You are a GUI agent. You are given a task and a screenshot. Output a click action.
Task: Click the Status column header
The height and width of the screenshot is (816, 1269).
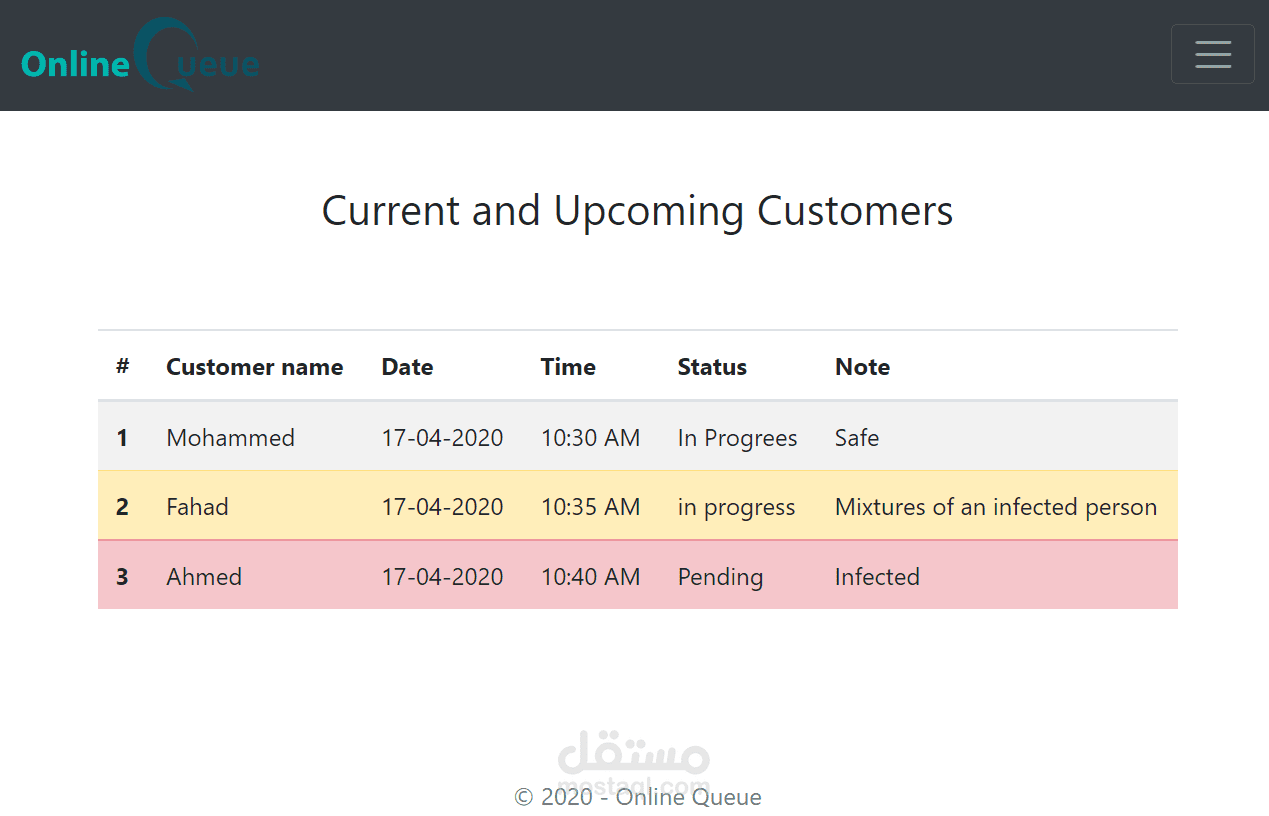(x=712, y=367)
